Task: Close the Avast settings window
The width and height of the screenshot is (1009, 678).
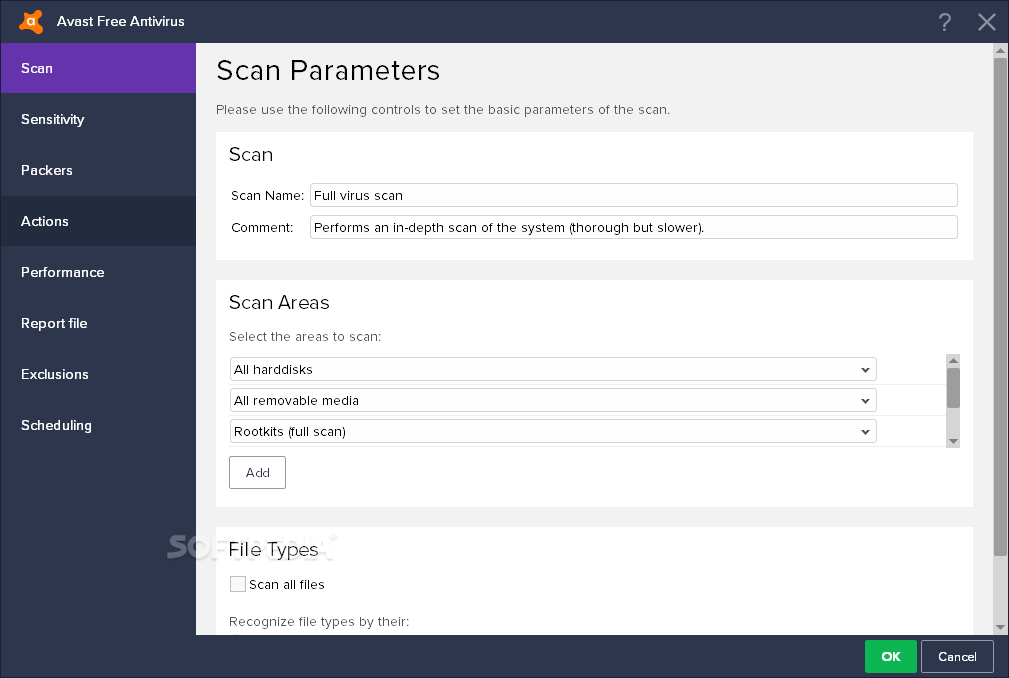Action: [x=986, y=22]
